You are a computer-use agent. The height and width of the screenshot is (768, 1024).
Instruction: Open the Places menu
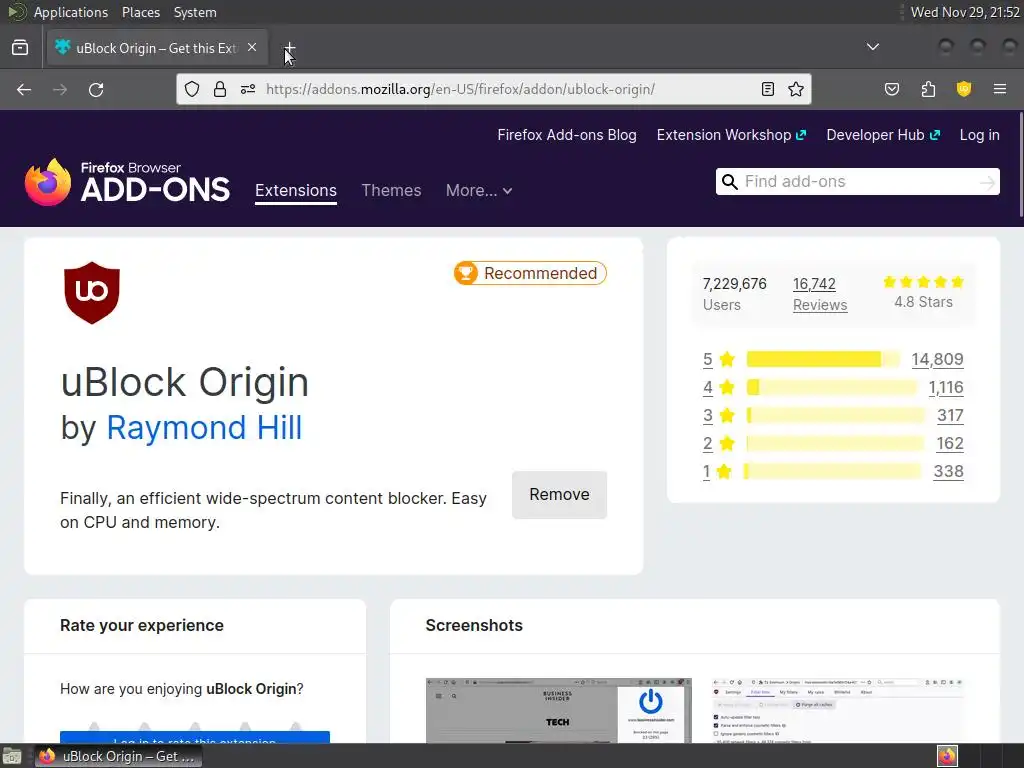point(140,12)
